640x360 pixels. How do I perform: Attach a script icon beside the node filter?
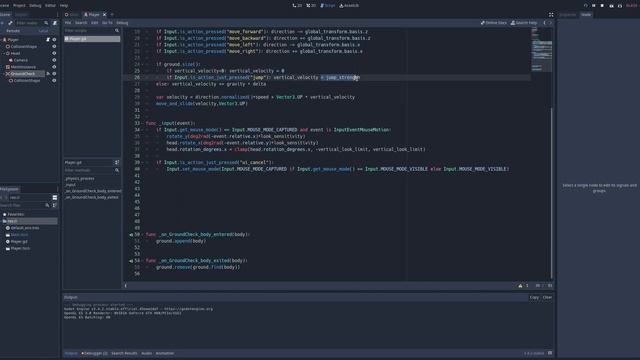tap(55, 23)
